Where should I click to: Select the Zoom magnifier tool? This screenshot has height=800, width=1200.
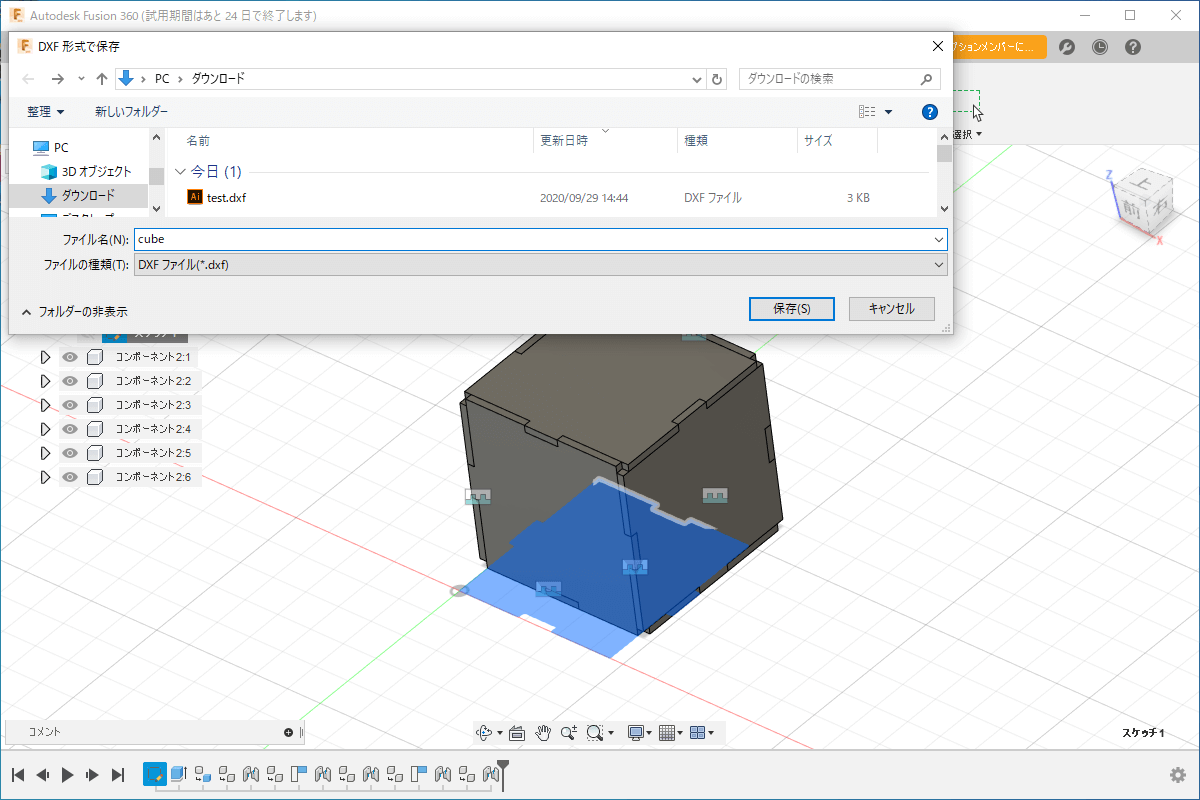point(569,733)
